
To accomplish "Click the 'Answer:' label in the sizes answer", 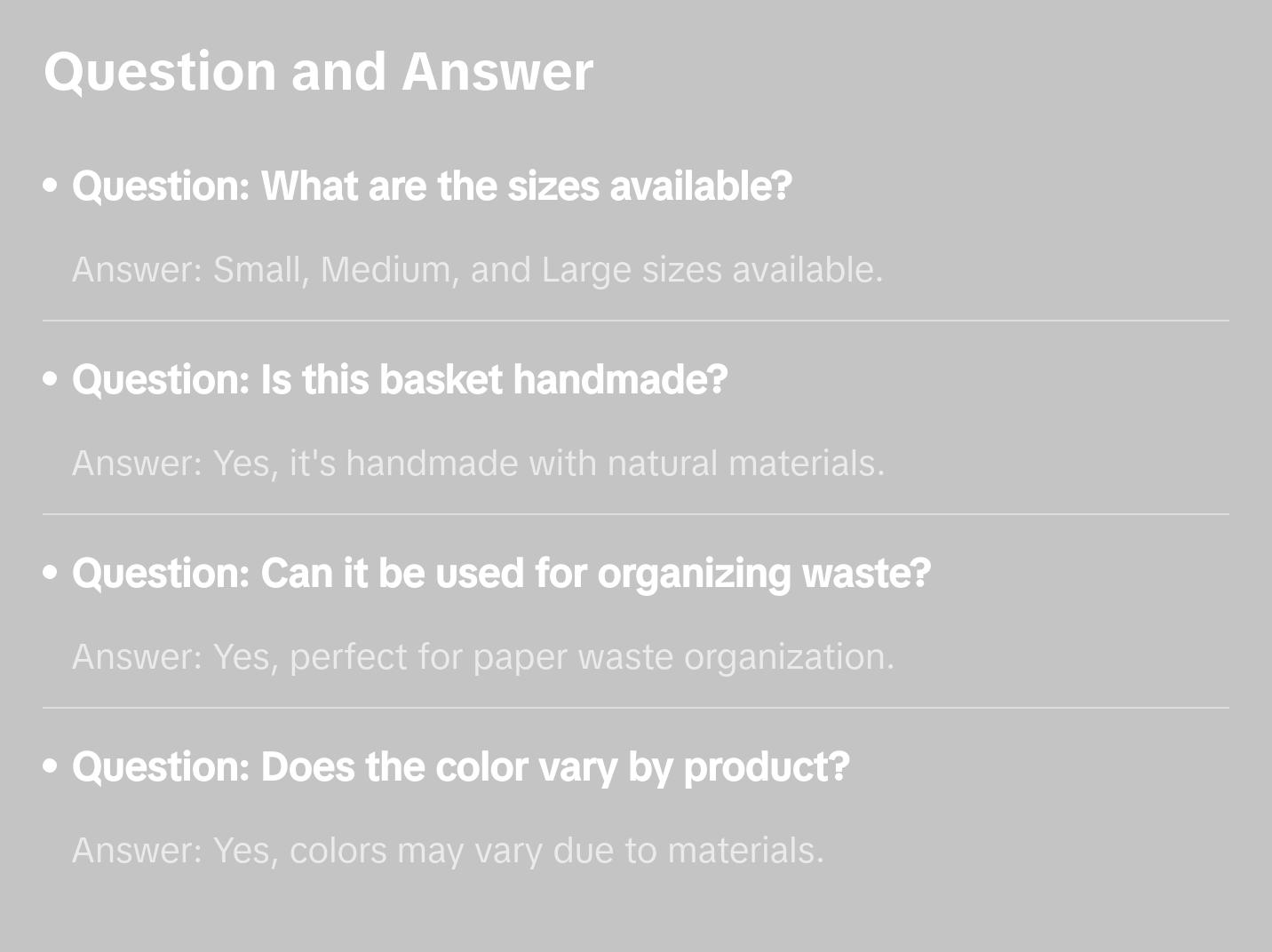I will [x=137, y=270].
